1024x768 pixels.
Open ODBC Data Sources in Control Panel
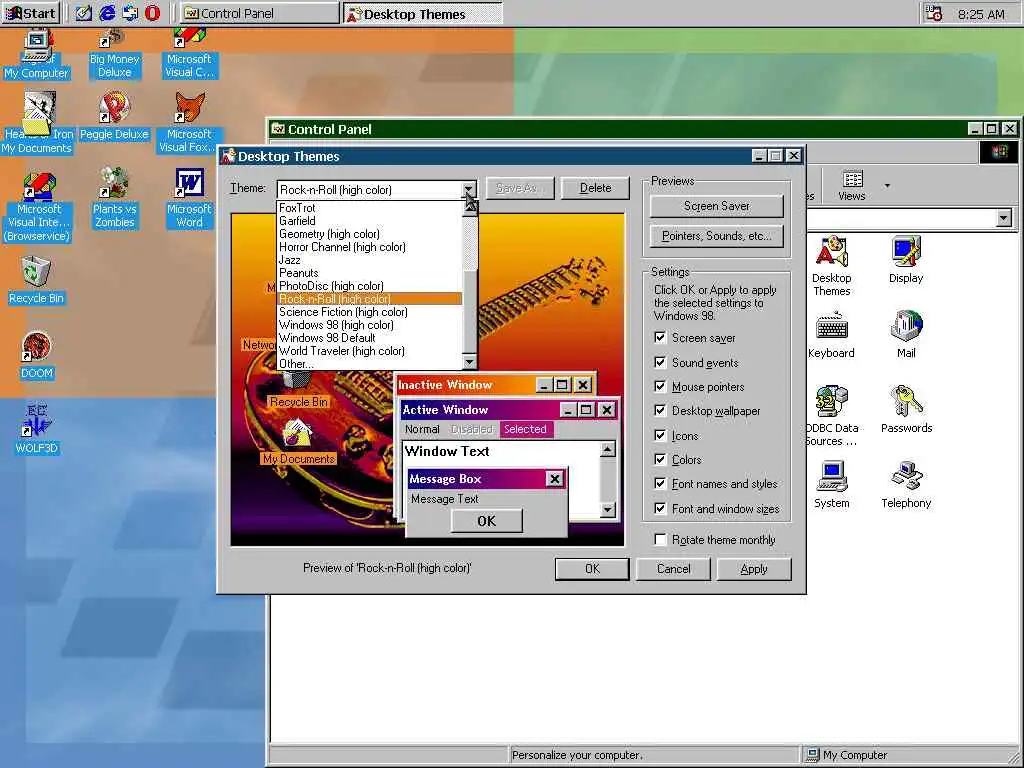click(831, 416)
